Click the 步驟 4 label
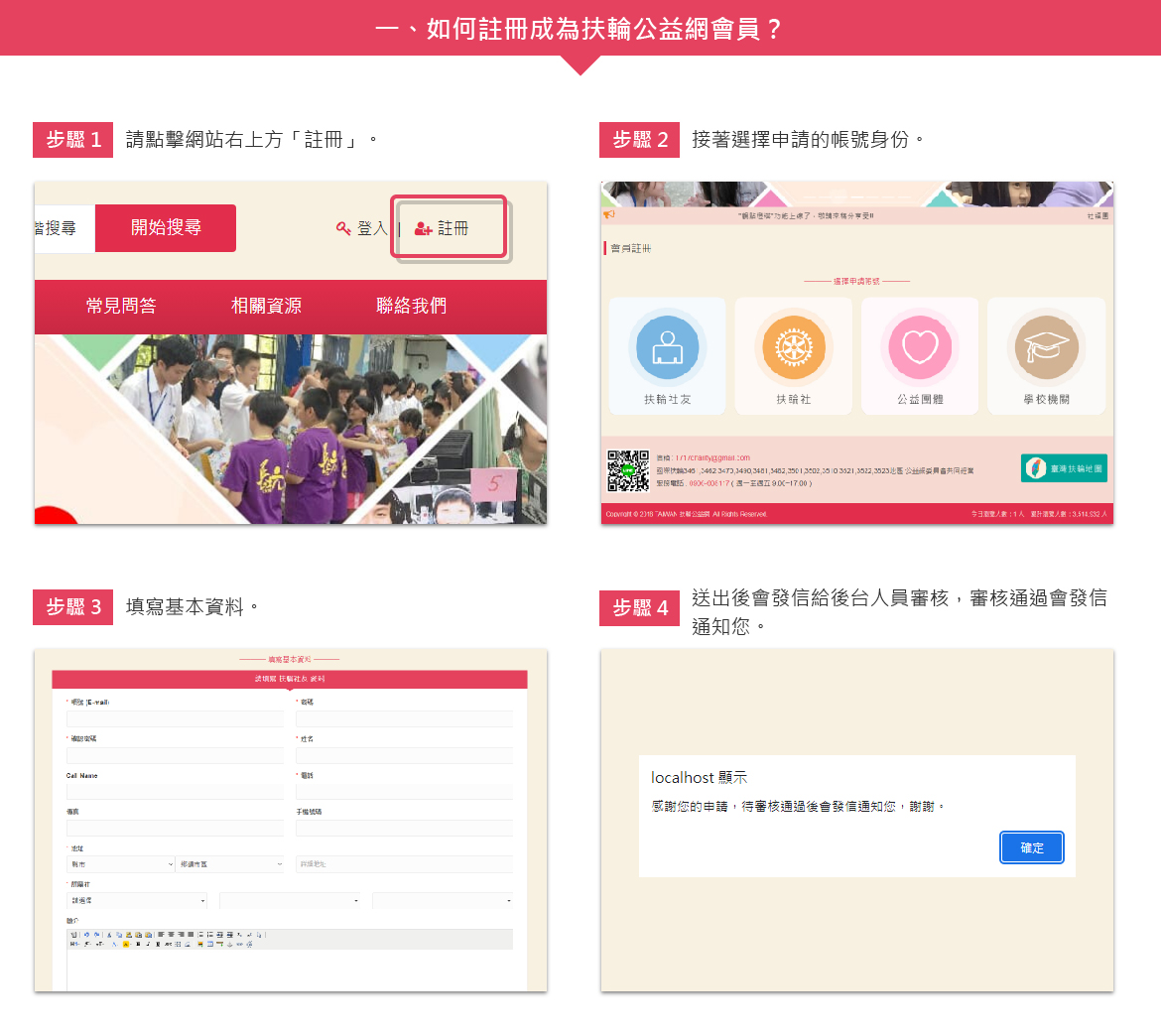The image size is (1161, 1036). (x=639, y=608)
